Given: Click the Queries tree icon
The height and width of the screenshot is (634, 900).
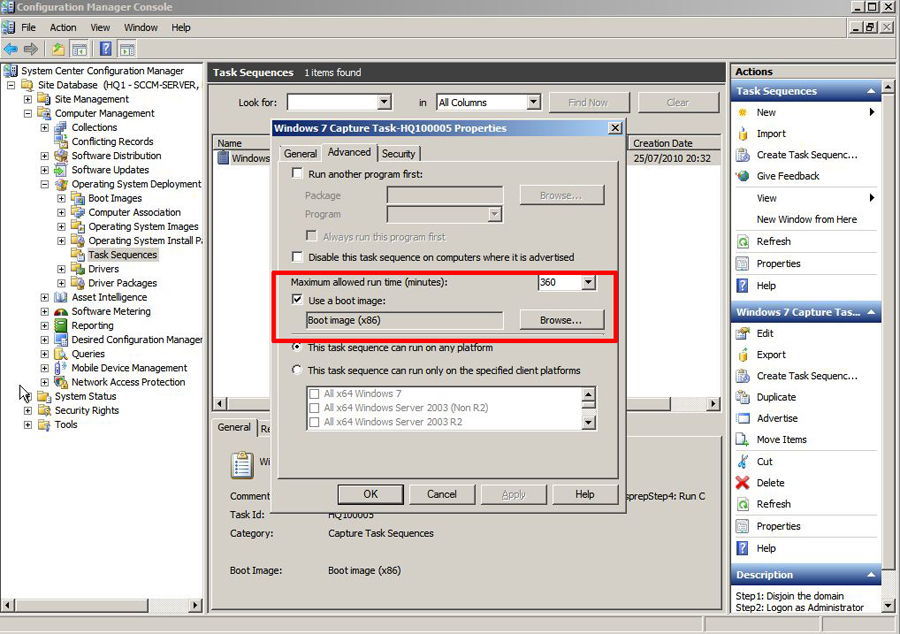Looking at the screenshot, I should click(x=61, y=354).
